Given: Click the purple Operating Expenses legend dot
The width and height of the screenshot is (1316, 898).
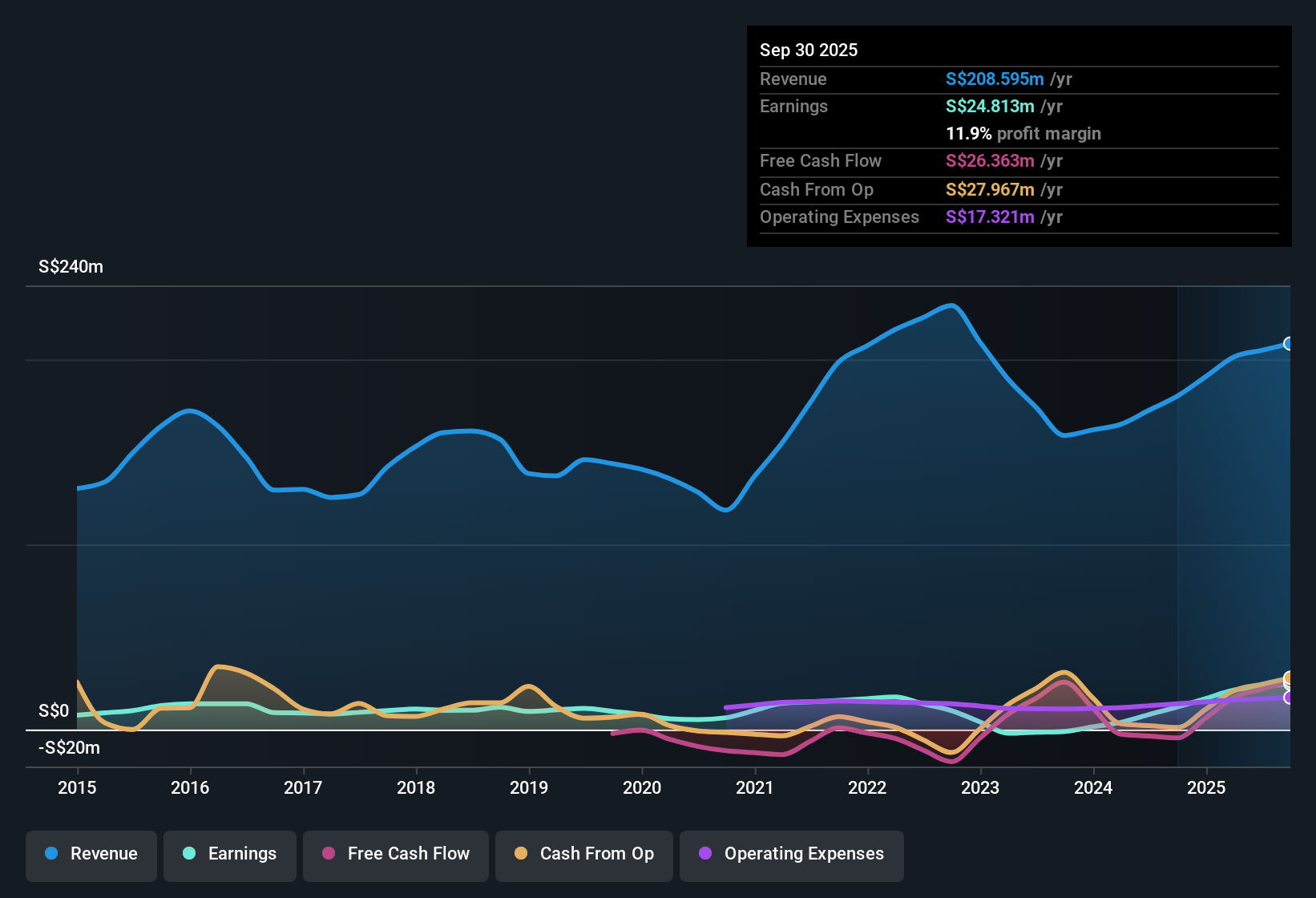Looking at the screenshot, I should point(705,854).
